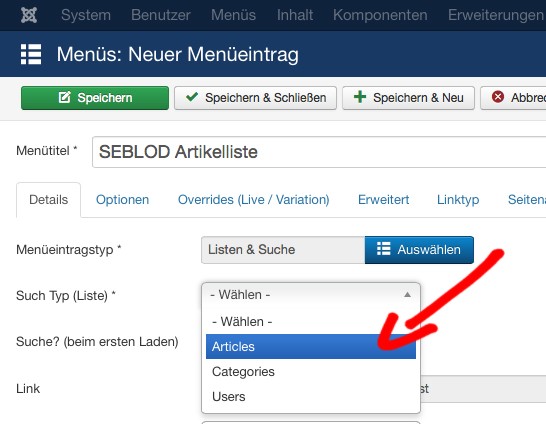Click into the Menütitel text field

[319, 152]
